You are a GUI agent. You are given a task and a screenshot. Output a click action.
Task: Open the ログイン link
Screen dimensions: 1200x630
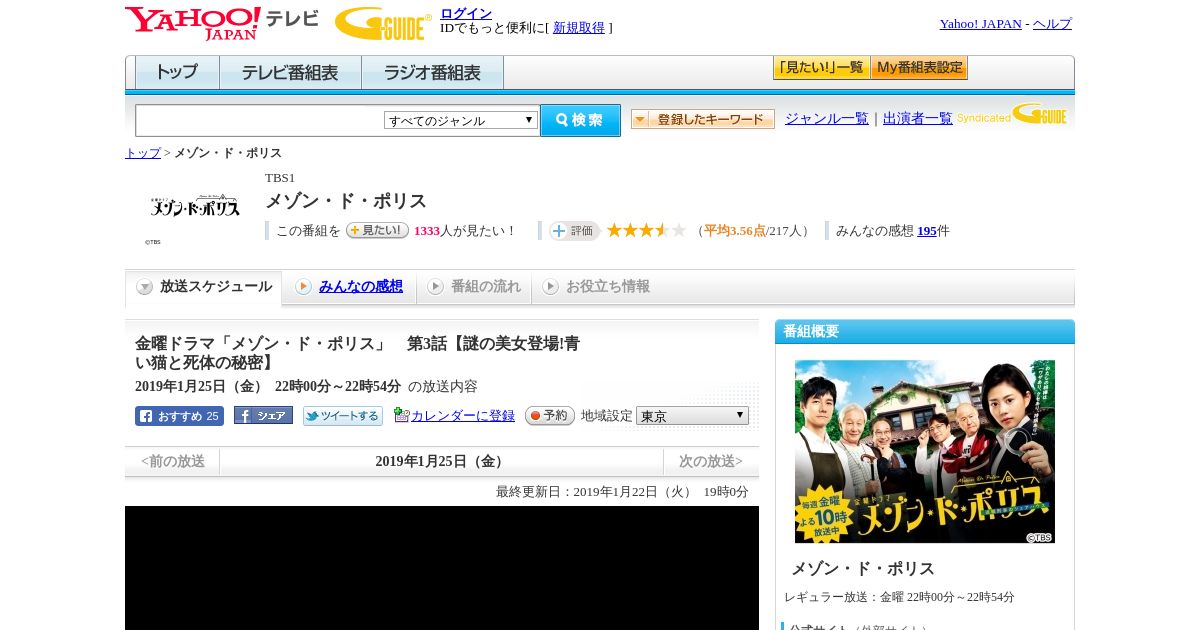pos(466,13)
